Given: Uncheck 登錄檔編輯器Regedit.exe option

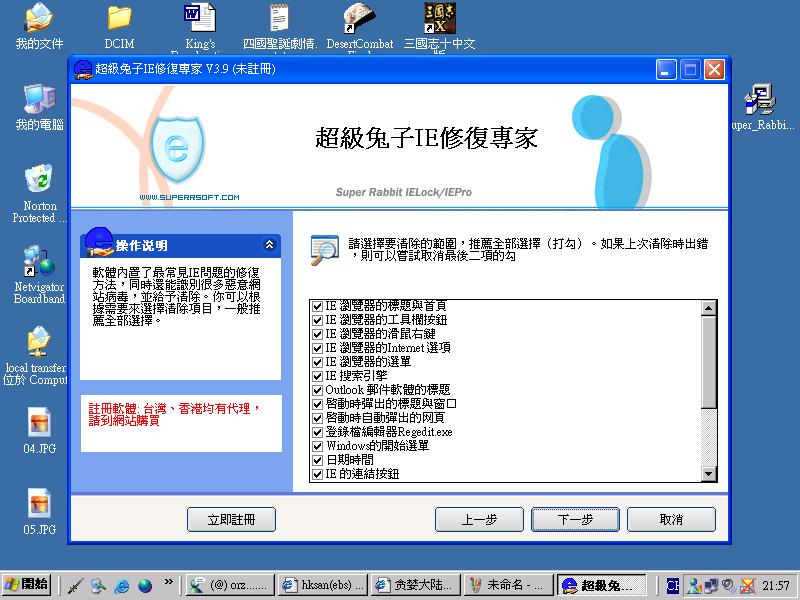Looking at the screenshot, I should pos(317,433).
